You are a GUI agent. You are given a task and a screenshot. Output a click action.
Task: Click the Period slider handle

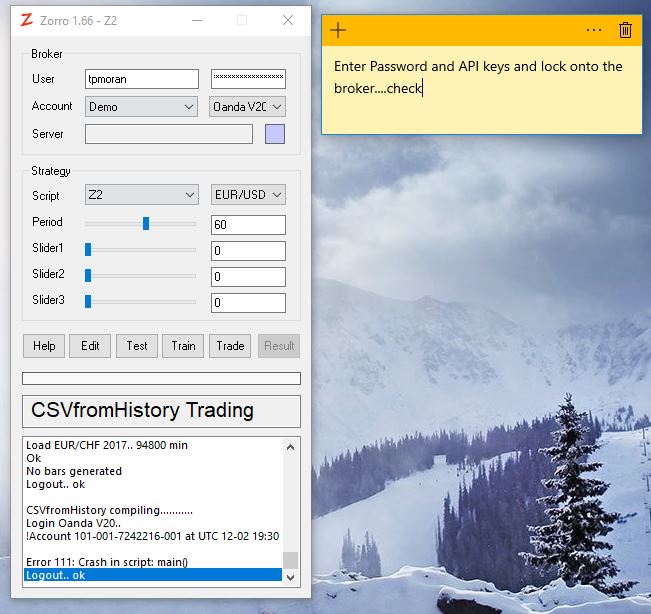(146, 223)
